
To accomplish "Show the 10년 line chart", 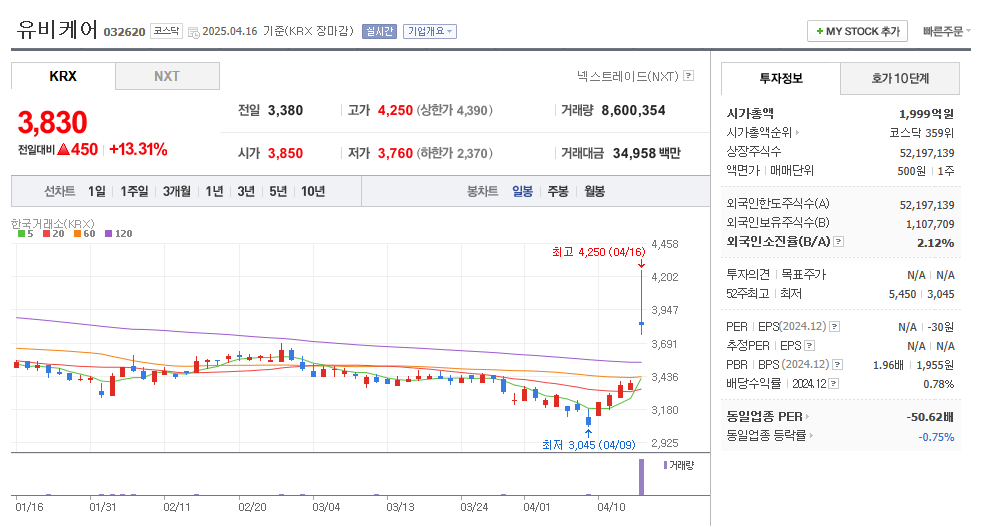I will pyautogui.click(x=313, y=191).
